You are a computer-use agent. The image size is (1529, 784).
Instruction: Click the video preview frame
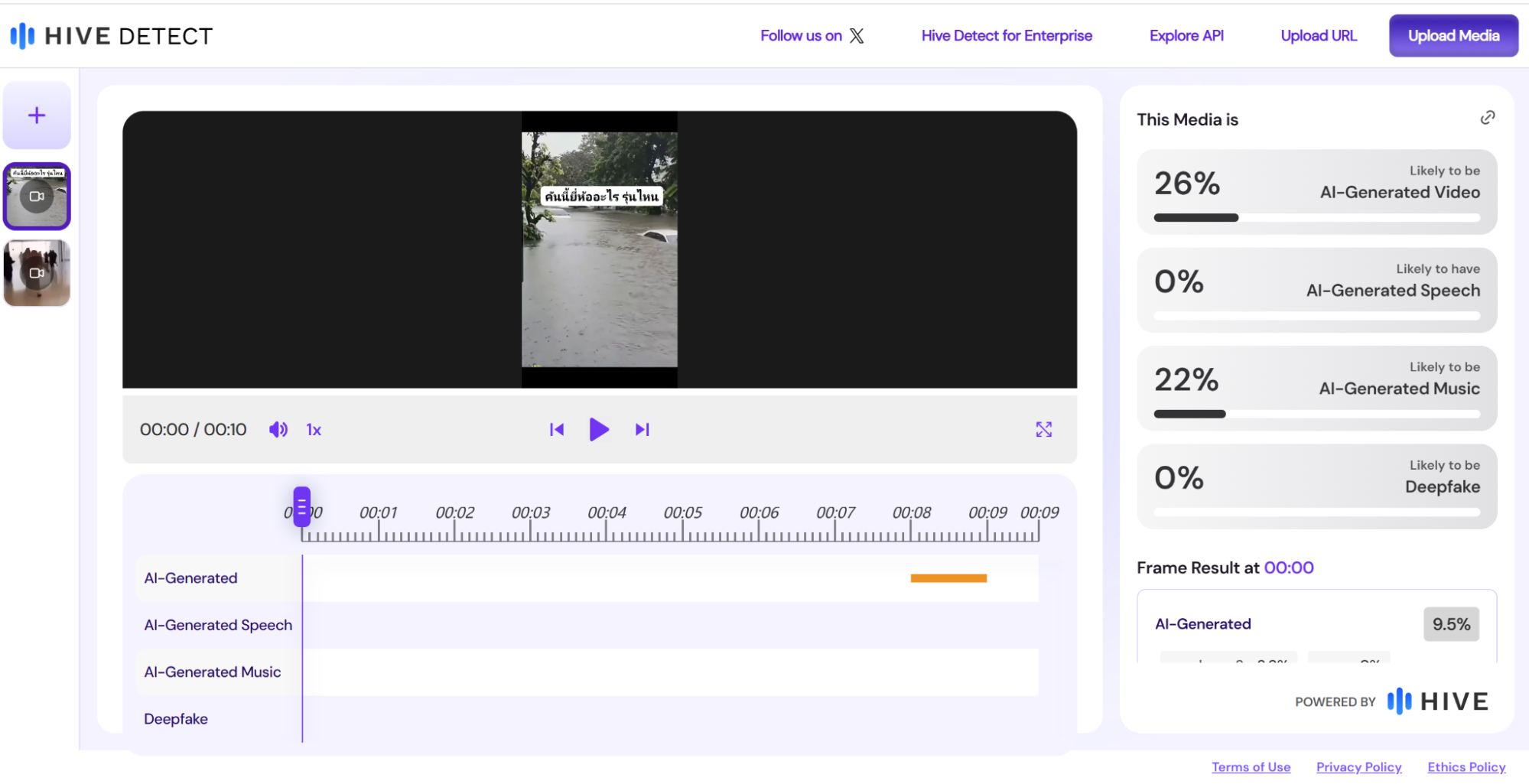(600, 249)
